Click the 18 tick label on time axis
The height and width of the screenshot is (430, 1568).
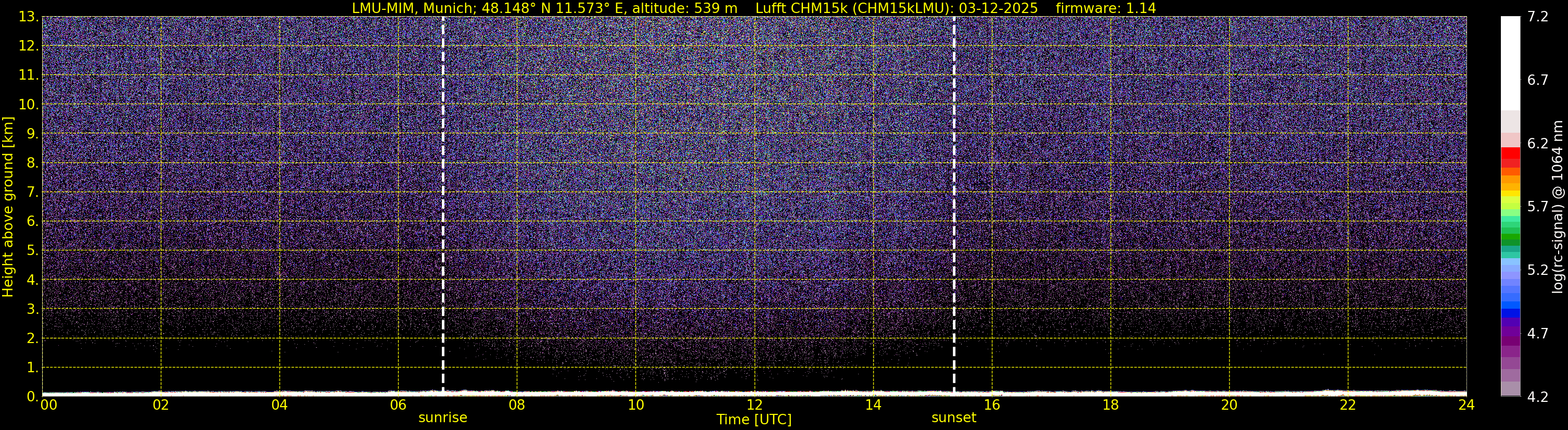click(1110, 406)
